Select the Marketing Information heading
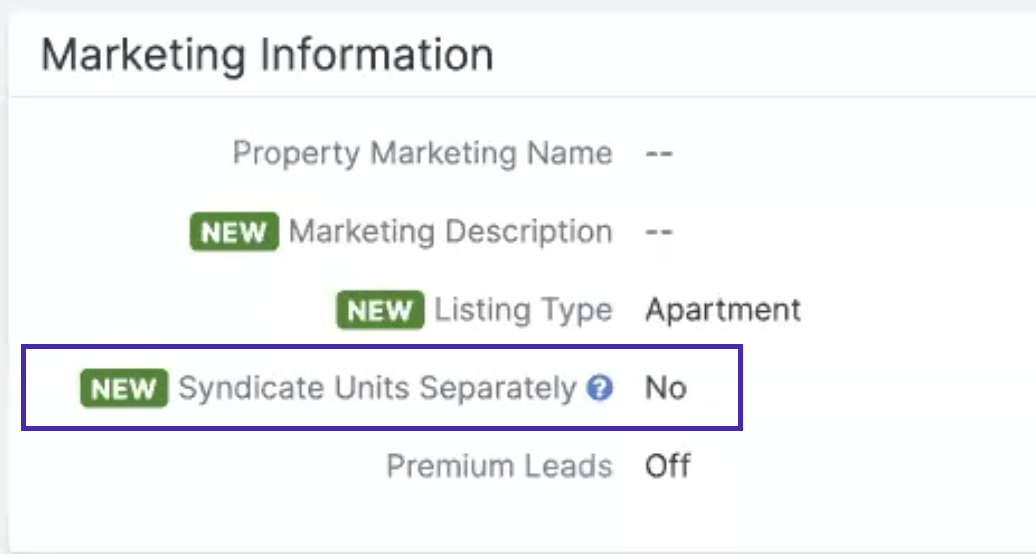Image resolution: width=1036 pixels, height=554 pixels. coord(267,54)
